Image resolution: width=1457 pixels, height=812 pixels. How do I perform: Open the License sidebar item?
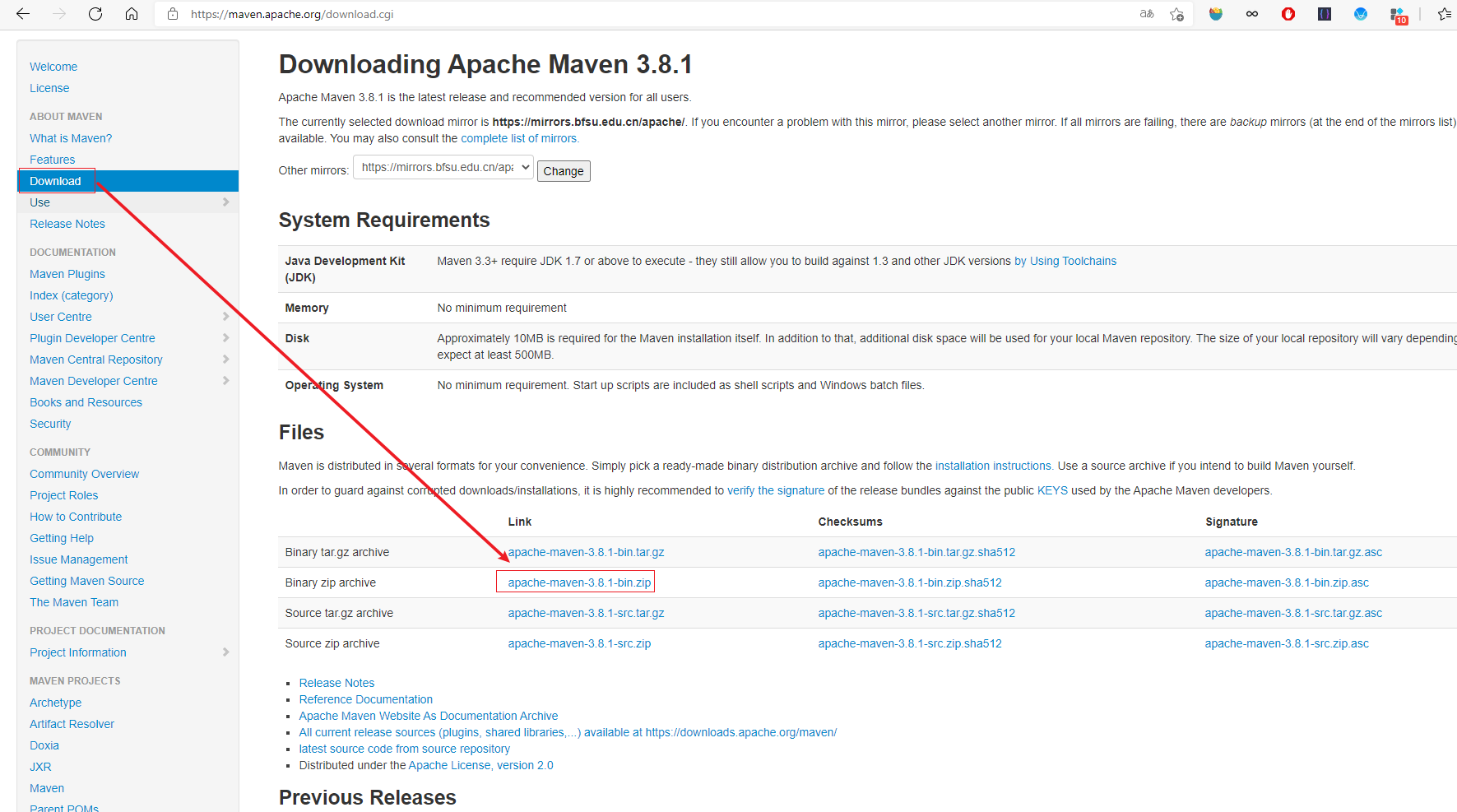click(49, 88)
